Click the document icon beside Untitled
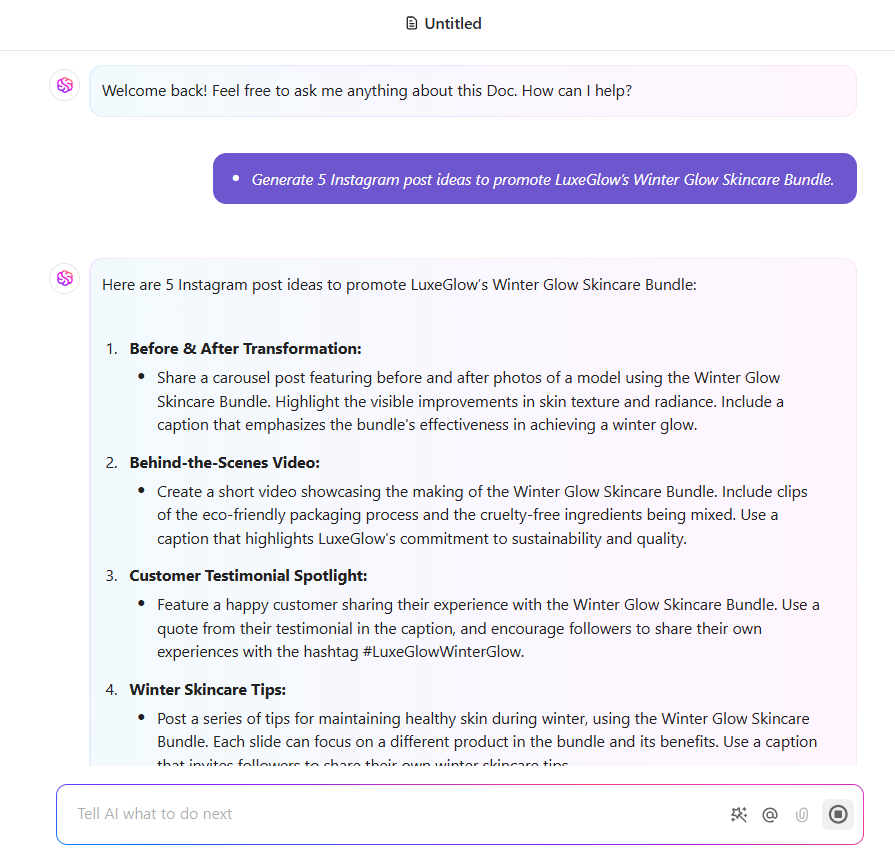Viewport: 895px width, 854px height. 411,24
